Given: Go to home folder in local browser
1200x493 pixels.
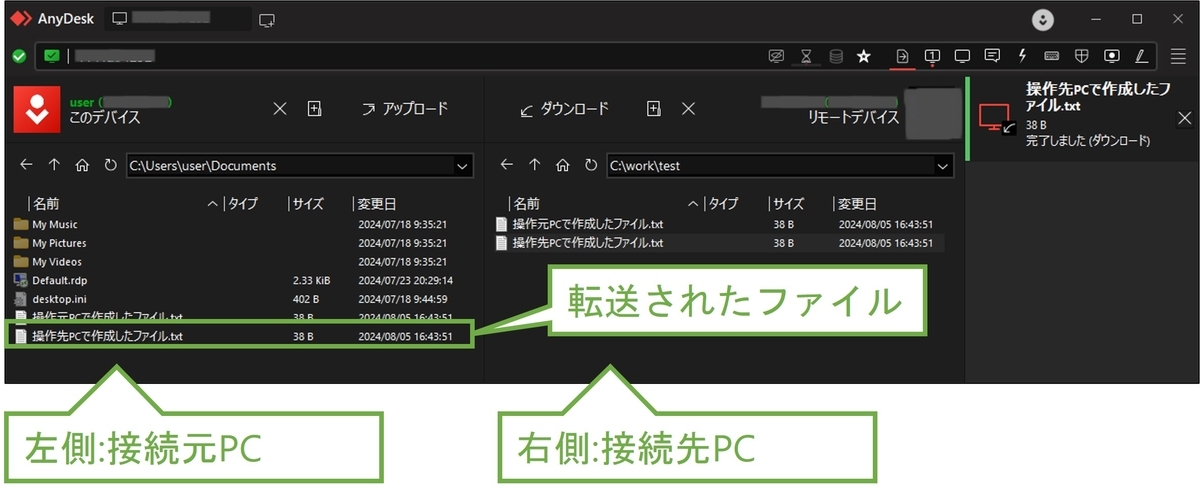Looking at the screenshot, I should click(x=82, y=165).
